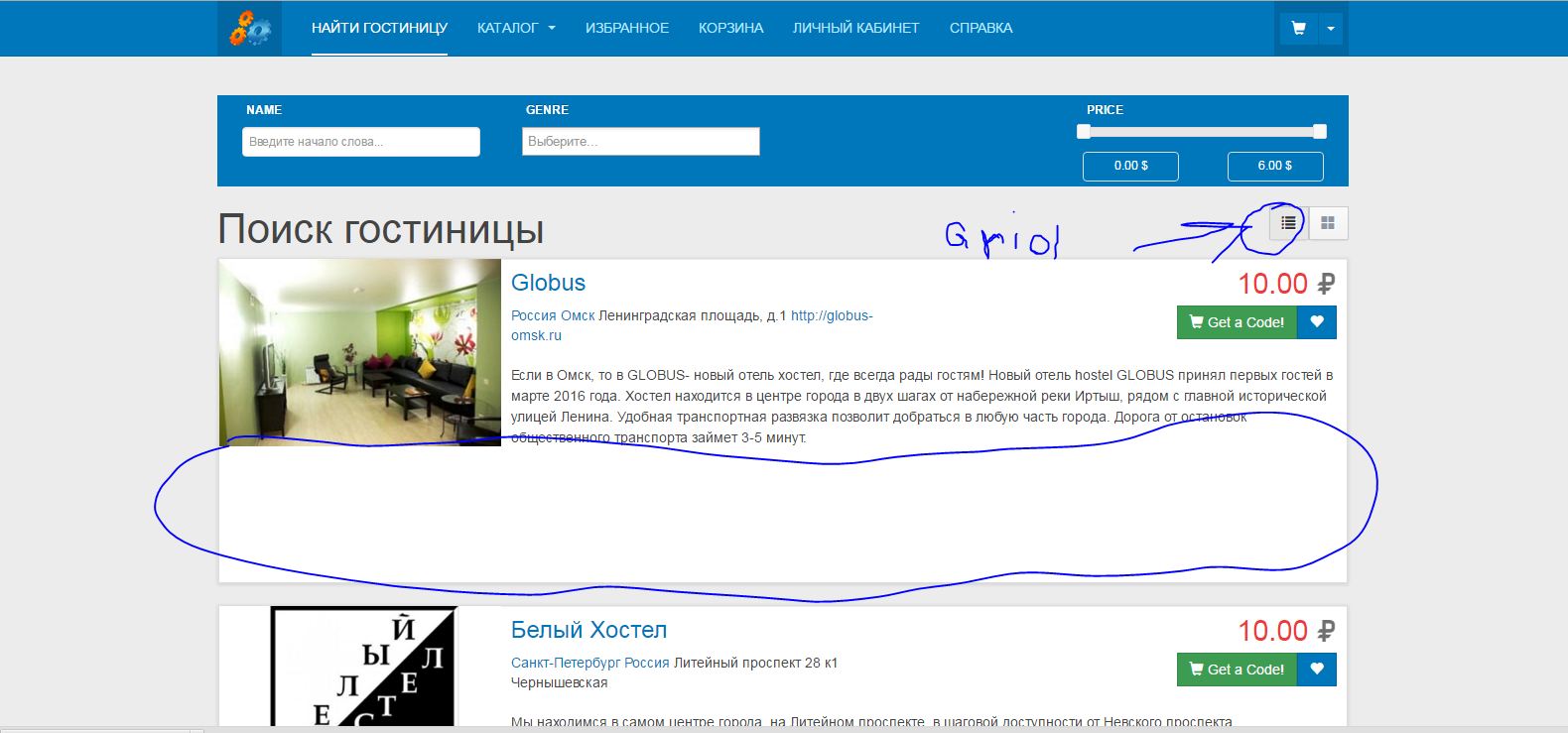Switch to list view layout
The width and height of the screenshot is (1568, 733).
coord(1288,223)
